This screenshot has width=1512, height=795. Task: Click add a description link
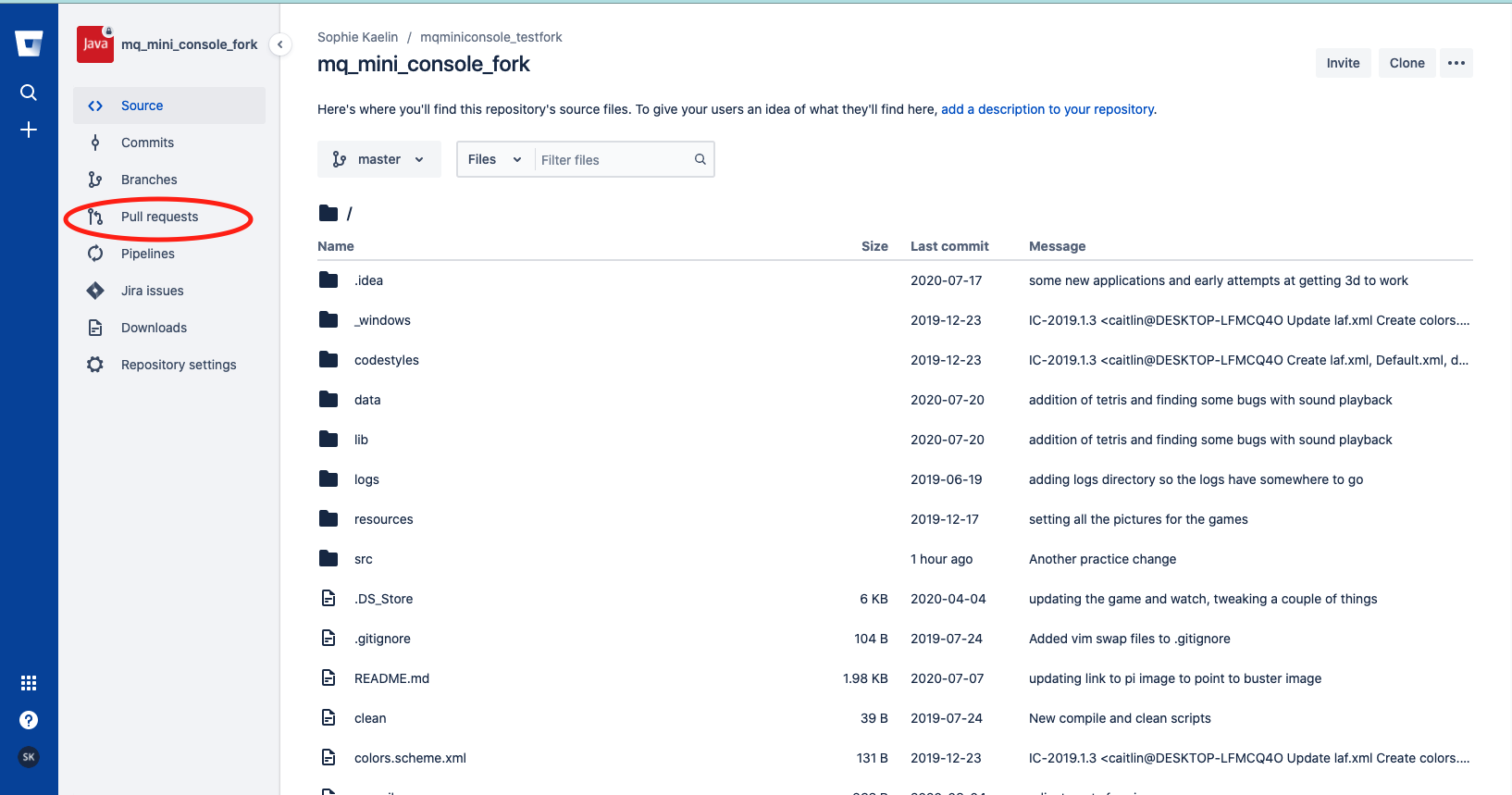[1047, 109]
